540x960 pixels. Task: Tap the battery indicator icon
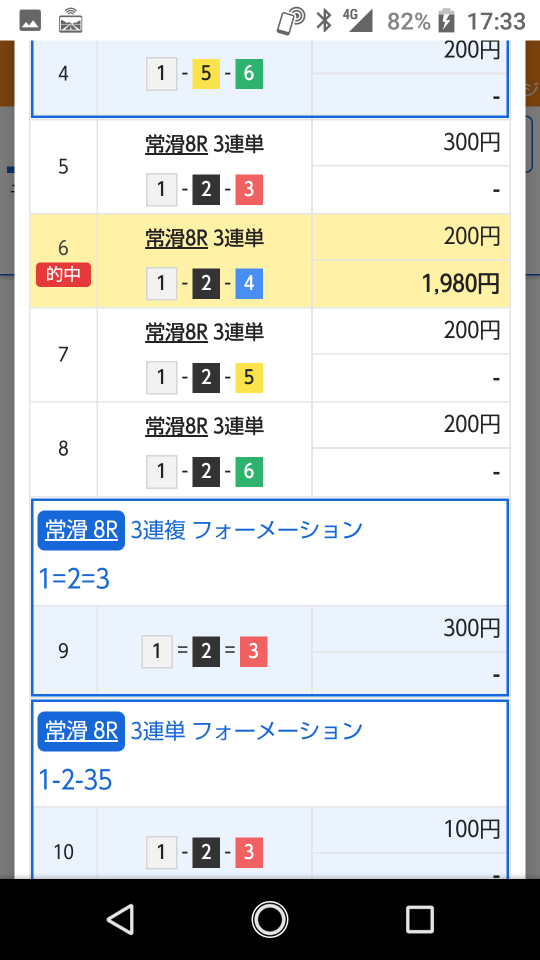[x=447, y=21]
